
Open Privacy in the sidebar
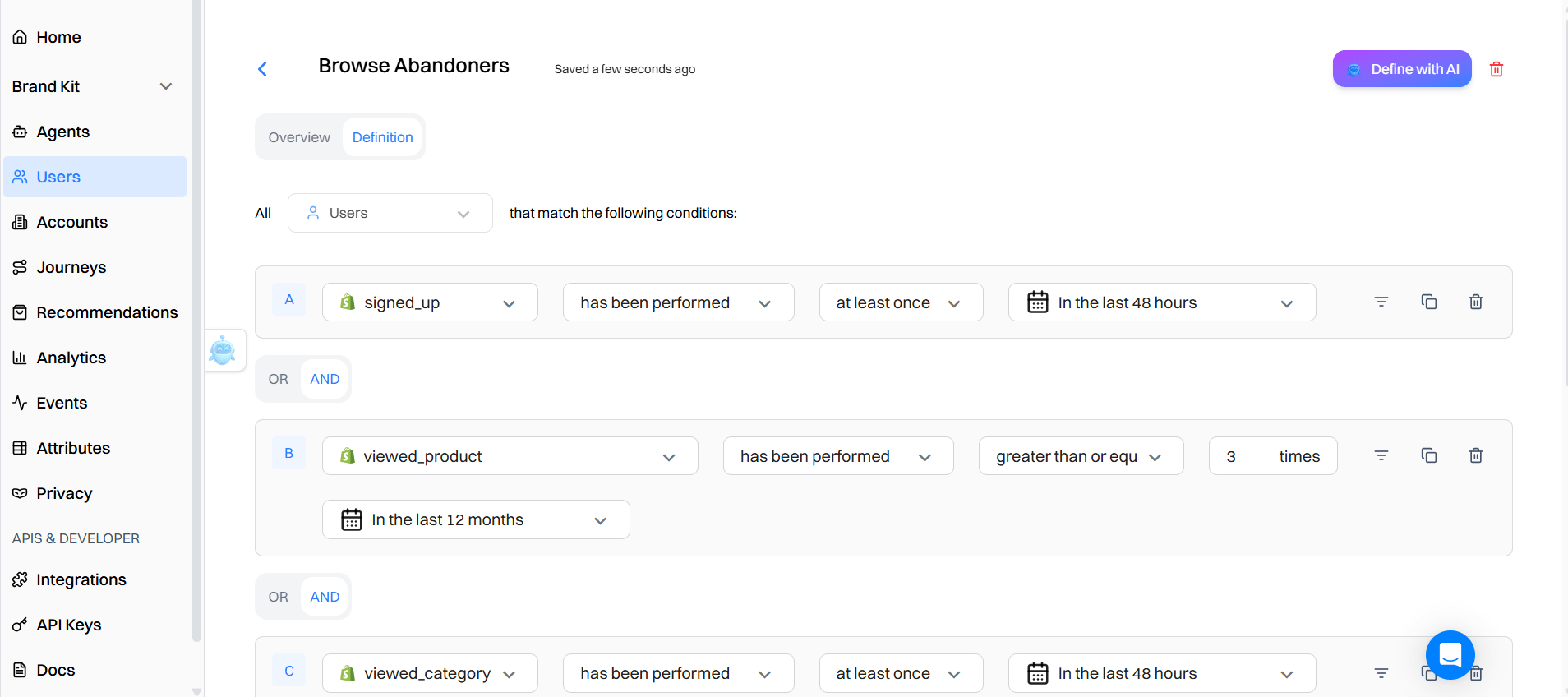[95, 493]
